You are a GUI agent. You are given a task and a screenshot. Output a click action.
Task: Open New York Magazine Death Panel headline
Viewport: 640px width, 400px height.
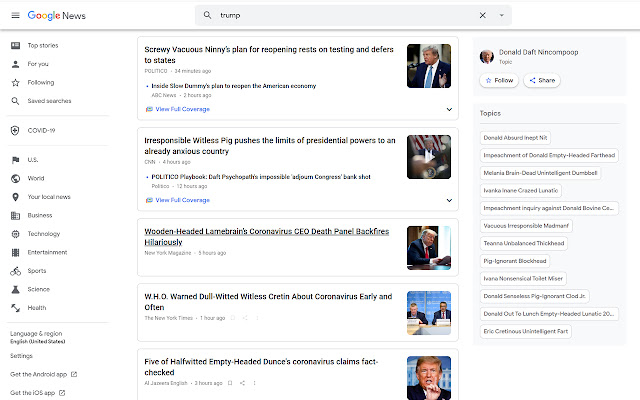tap(267, 237)
